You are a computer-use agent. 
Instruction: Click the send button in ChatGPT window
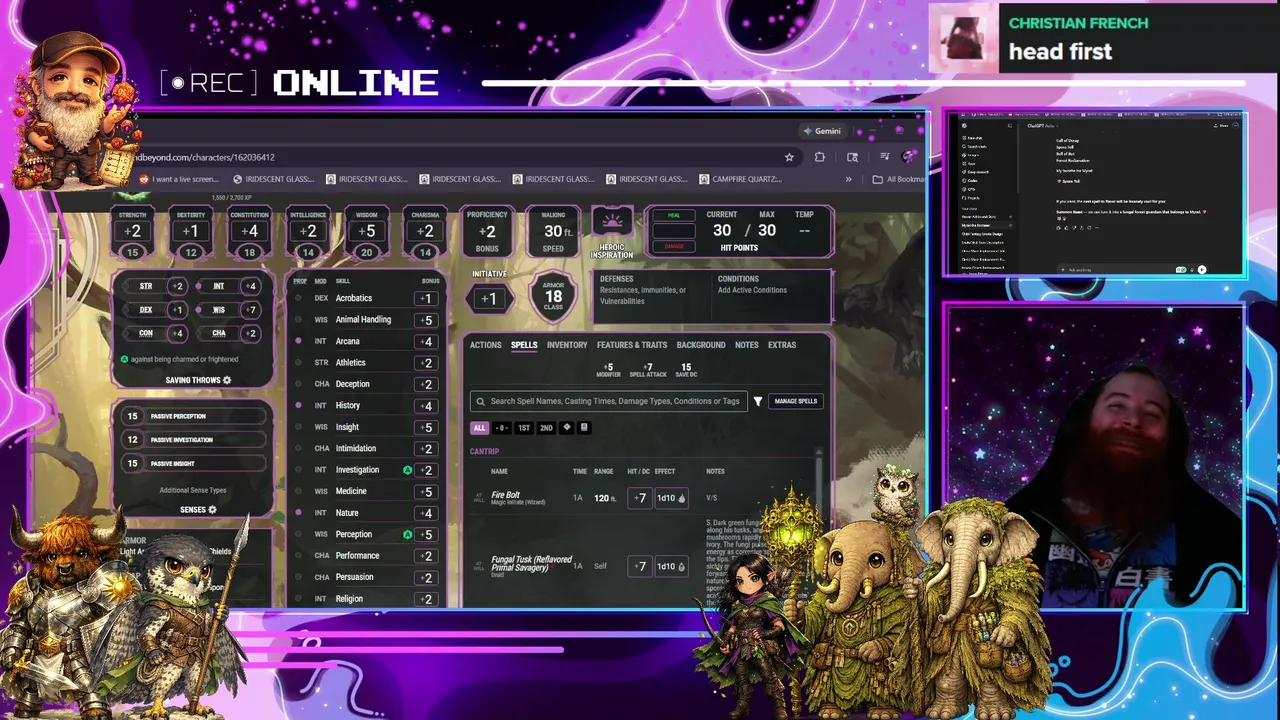1202,270
